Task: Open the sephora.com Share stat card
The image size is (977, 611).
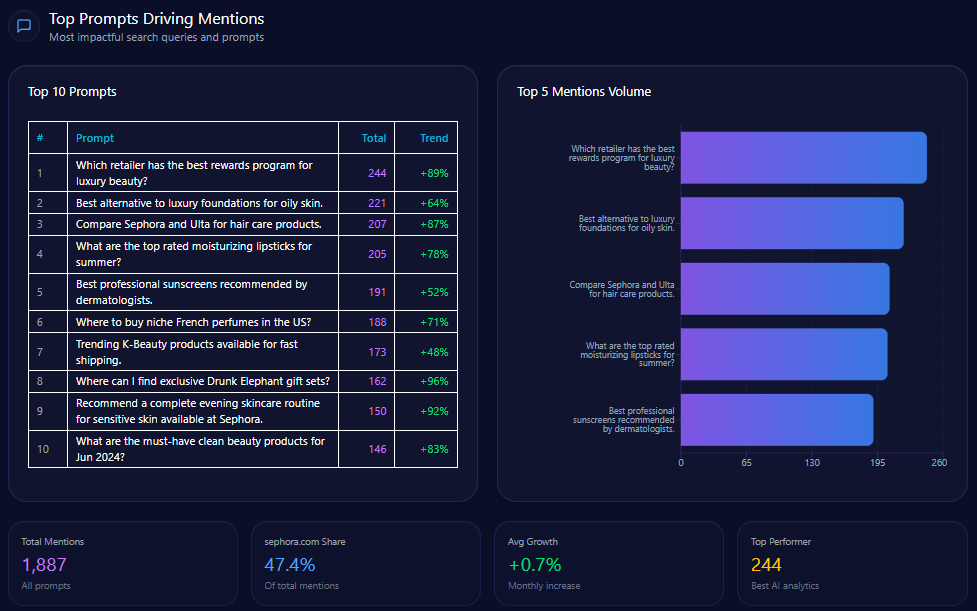Action: coord(366,564)
